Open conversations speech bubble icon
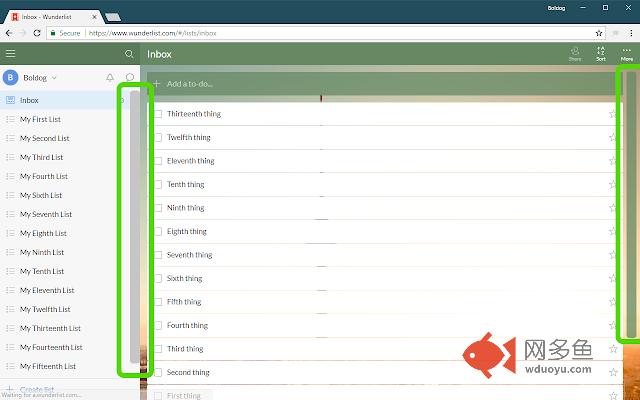Image resolution: width=640 pixels, height=400 pixels. pos(130,77)
